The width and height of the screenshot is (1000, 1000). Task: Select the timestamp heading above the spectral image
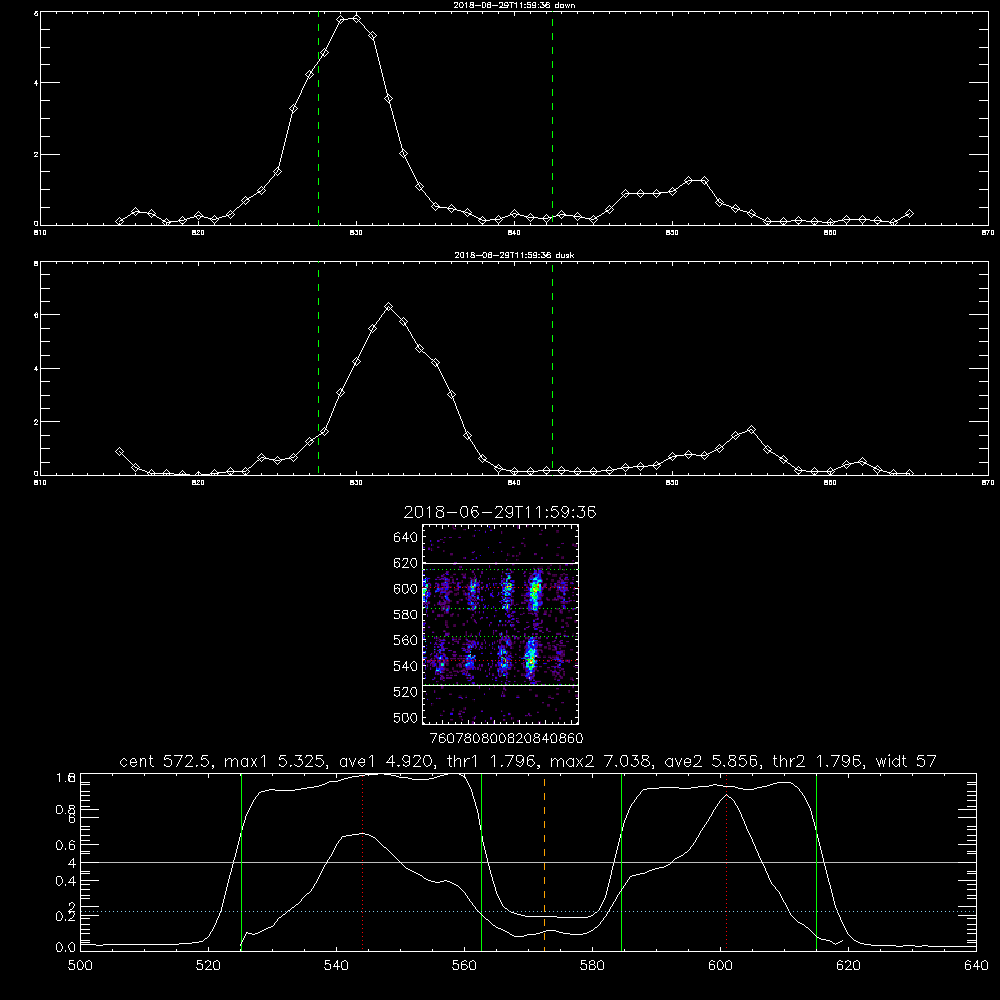(500, 512)
